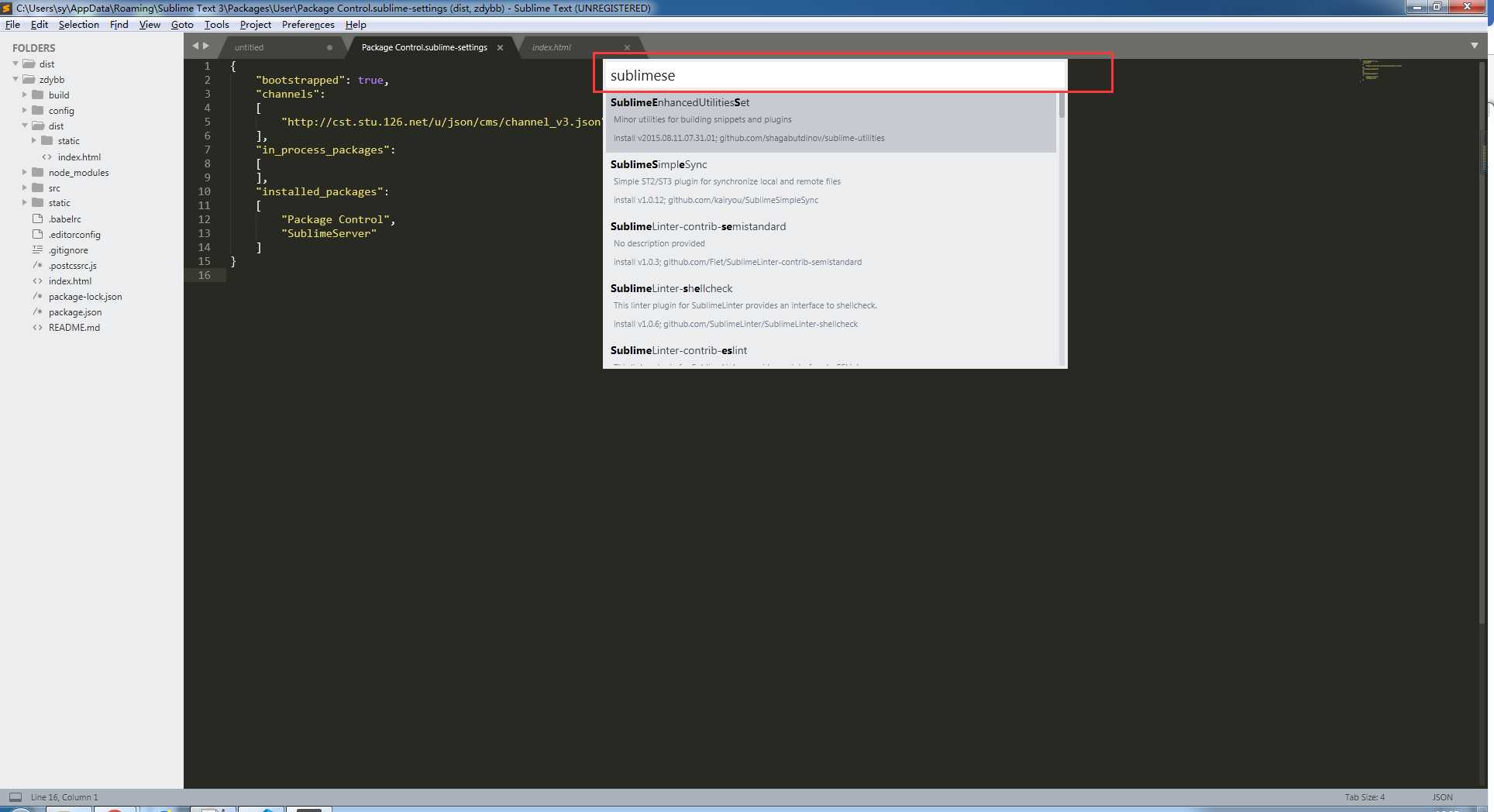Open .gitignore file
Image resolution: width=1494 pixels, height=812 pixels.
click(x=68, y=249)
